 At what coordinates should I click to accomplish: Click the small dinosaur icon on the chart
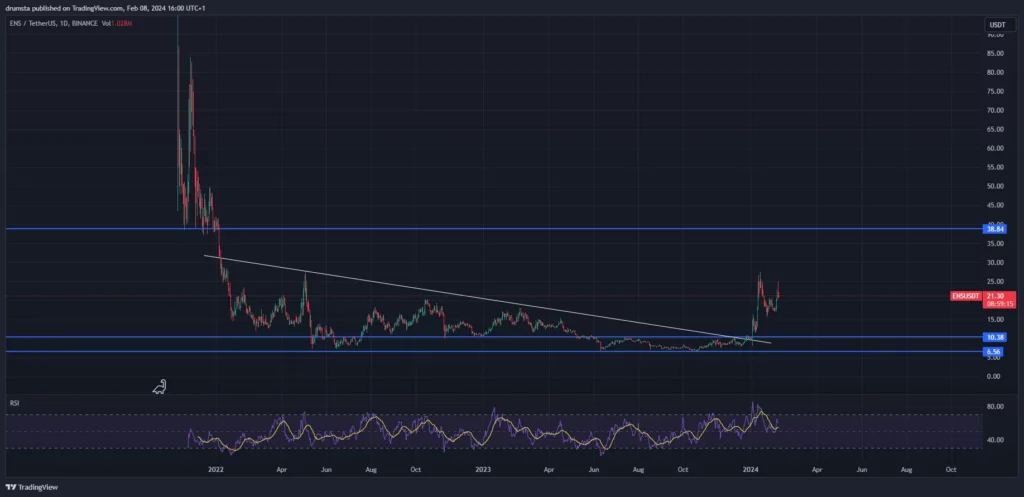click(x=160, y=387)
